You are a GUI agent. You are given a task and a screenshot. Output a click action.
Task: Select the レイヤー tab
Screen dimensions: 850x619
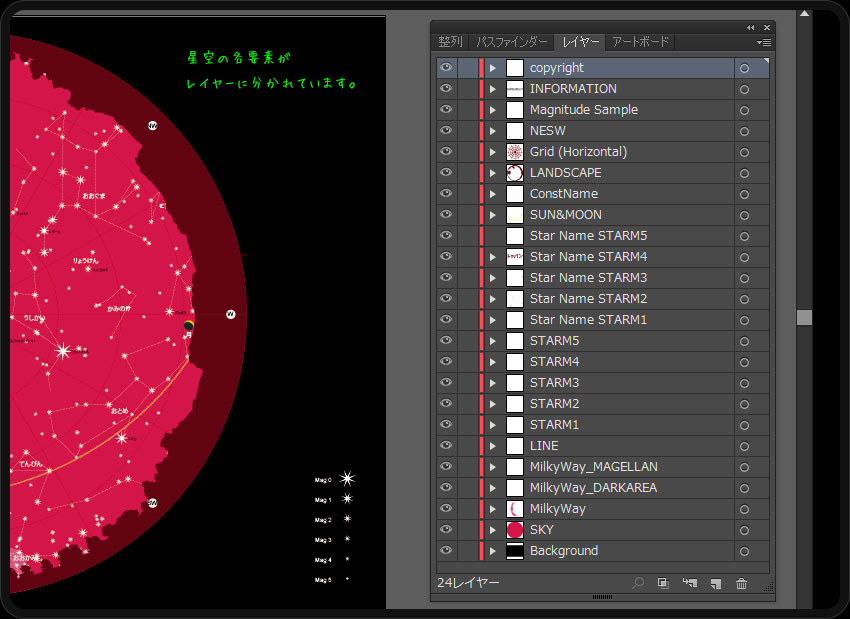581,42
